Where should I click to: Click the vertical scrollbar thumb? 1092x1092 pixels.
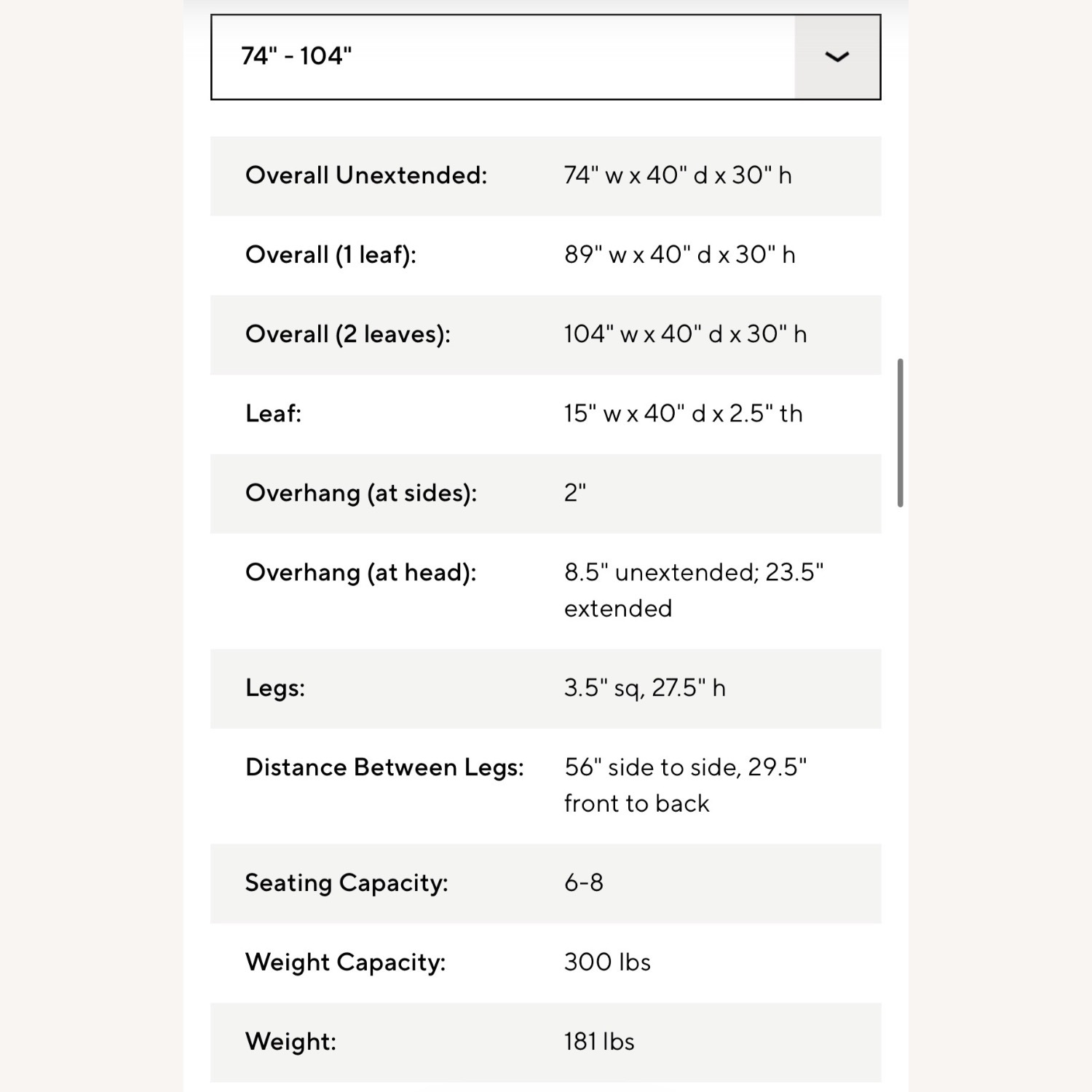click(901, 432)
